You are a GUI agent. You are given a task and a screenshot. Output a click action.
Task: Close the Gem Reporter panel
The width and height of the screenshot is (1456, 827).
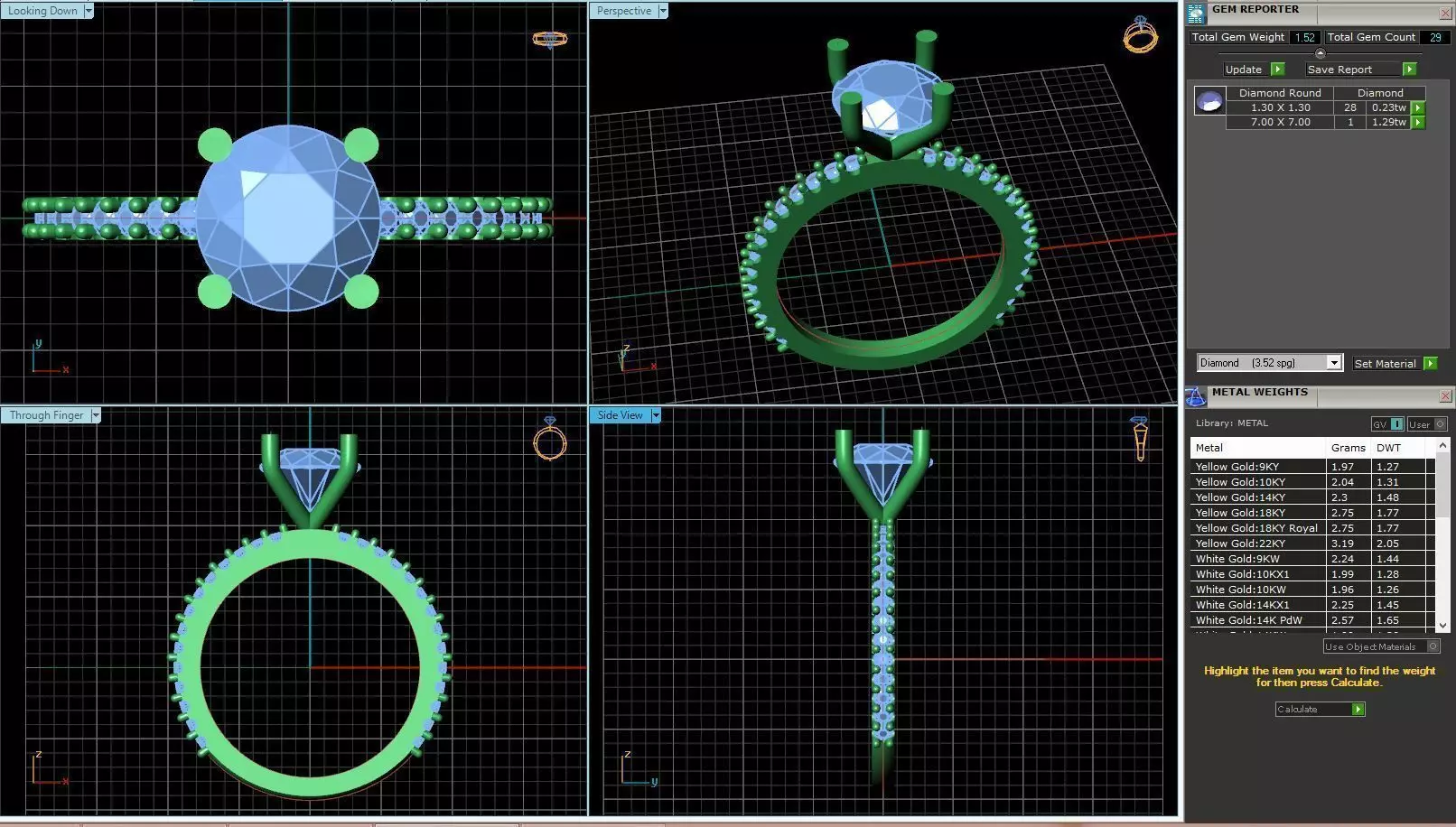click(1444, 14)
